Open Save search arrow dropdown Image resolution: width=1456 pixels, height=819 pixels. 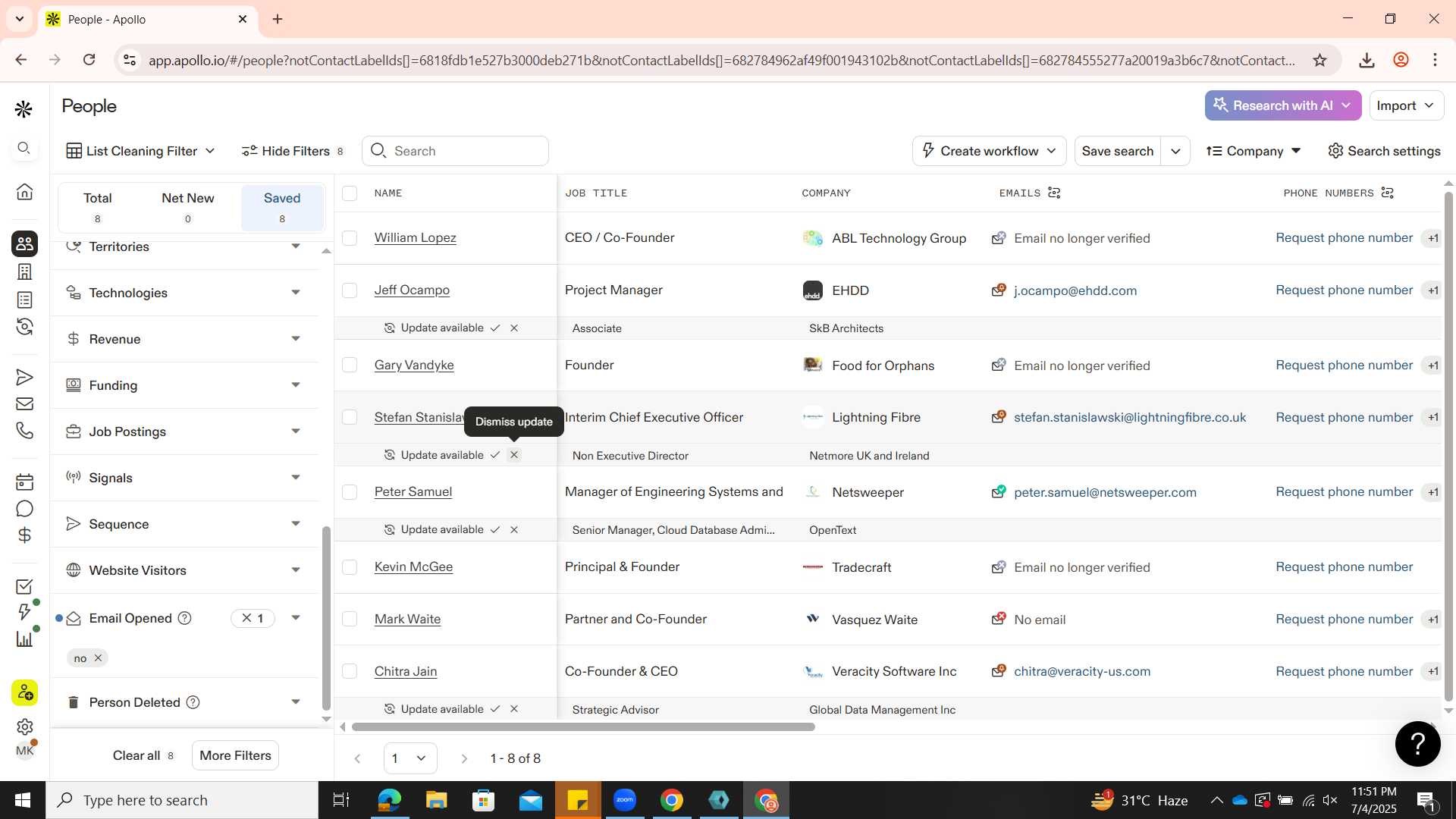1175,151
